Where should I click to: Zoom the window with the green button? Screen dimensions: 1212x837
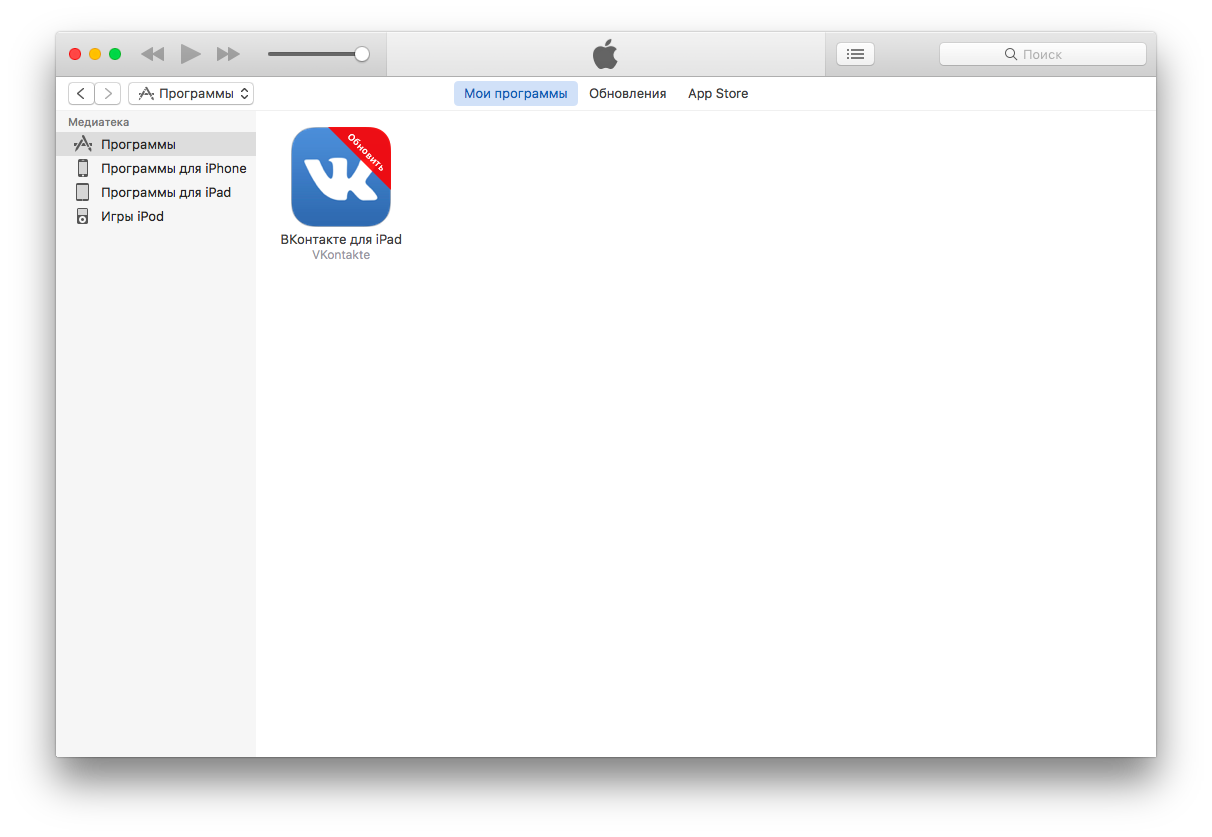115,54
